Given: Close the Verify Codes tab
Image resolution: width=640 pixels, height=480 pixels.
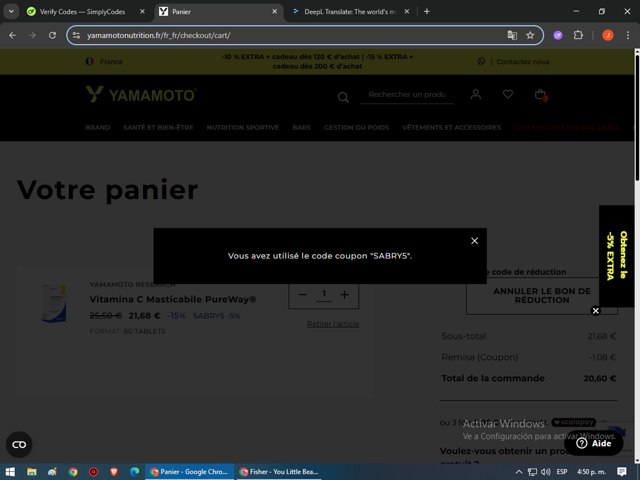Looking at the screenshot, I should click(142, 12).
